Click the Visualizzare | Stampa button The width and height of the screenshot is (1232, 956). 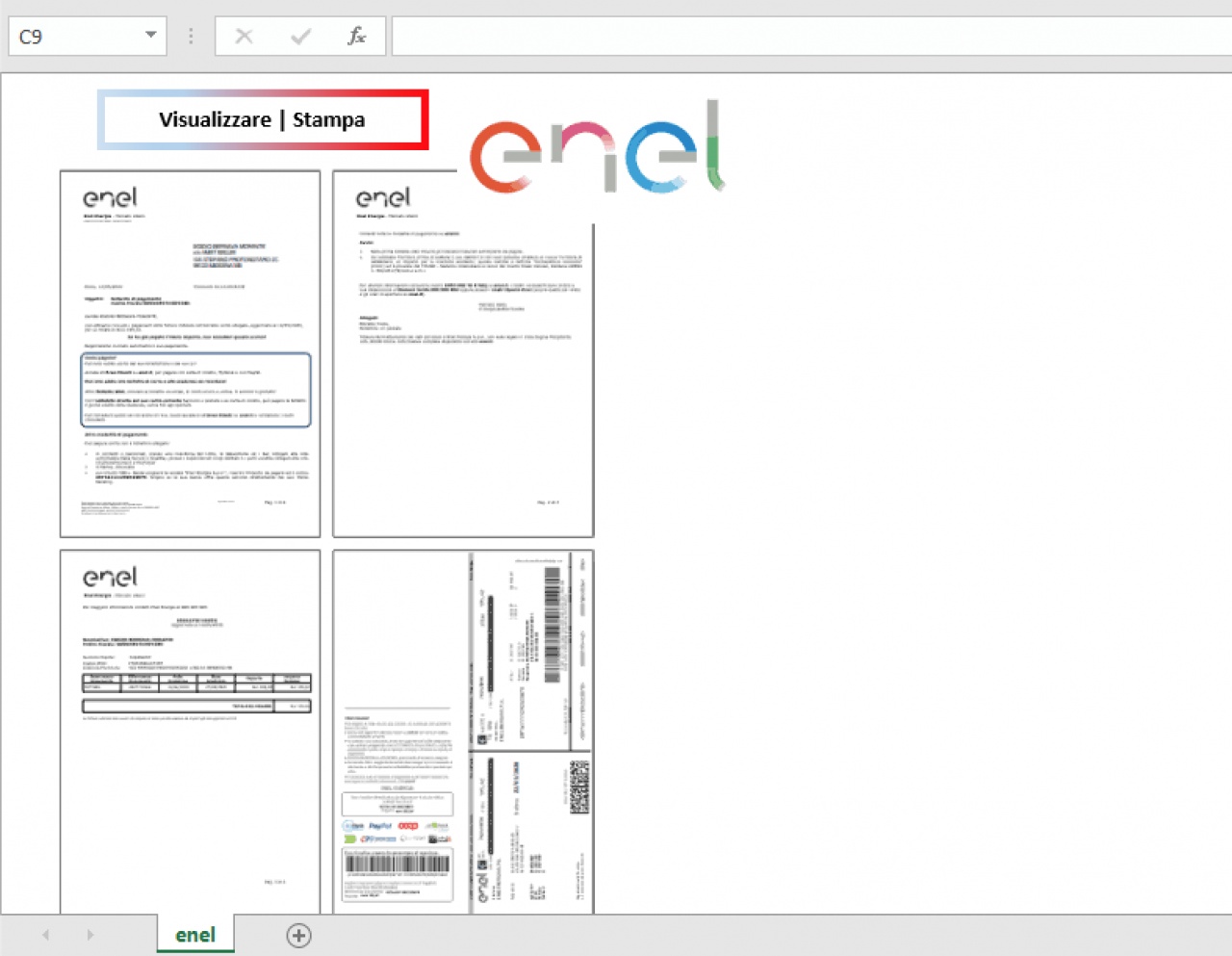click(x=263, y=119)
